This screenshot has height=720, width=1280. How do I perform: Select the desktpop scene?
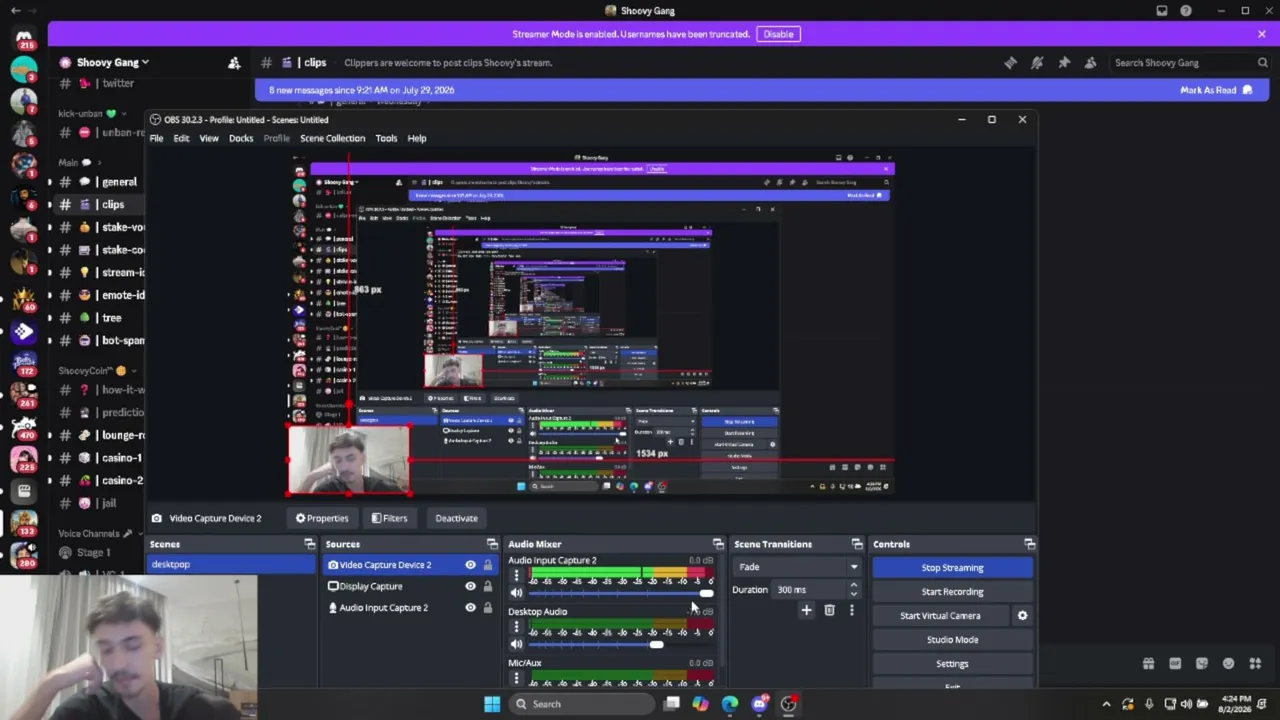pyautogui.click(x=231, y=565)
